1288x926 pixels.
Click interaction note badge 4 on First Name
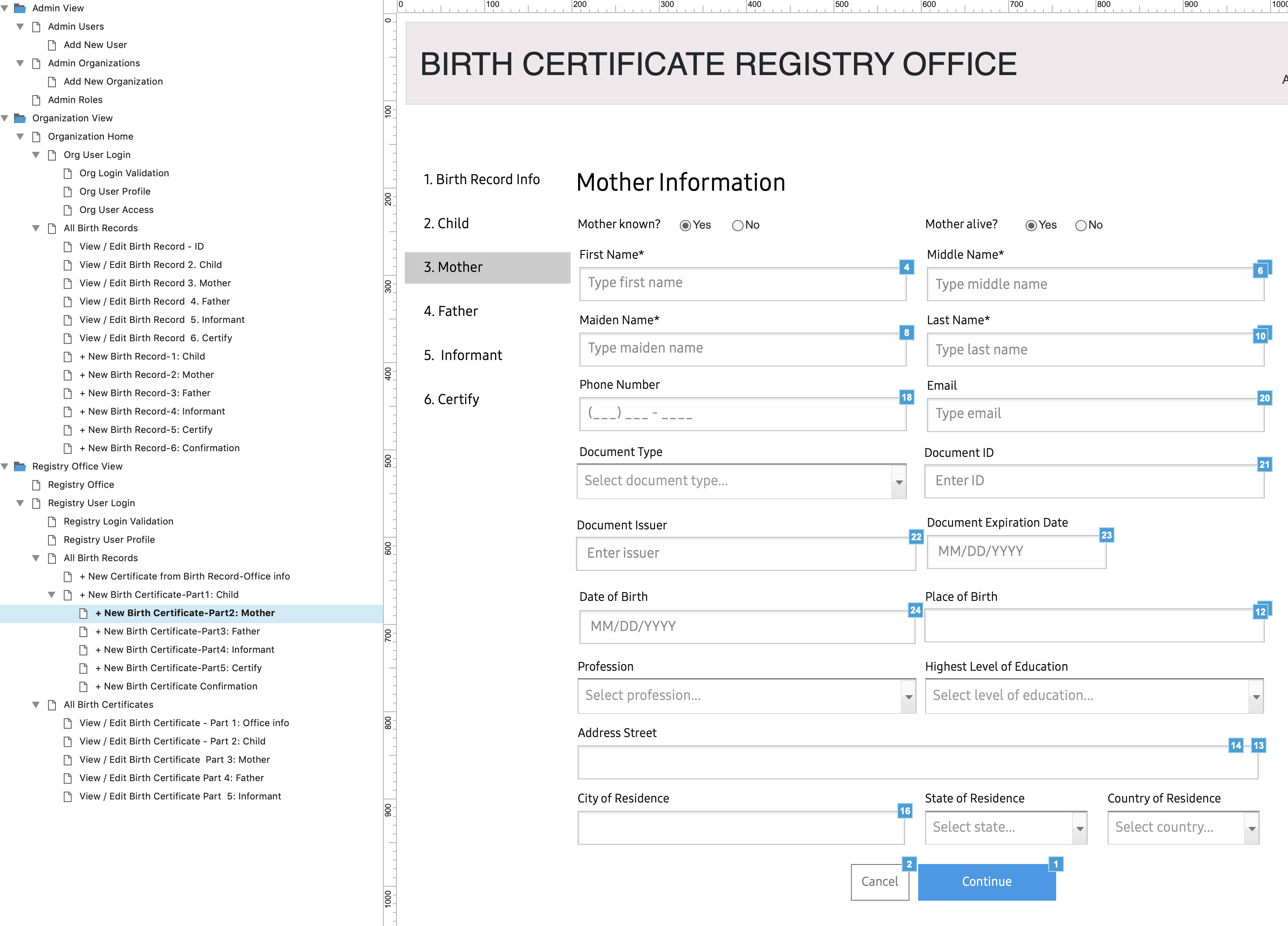click(x=906, y=267)
